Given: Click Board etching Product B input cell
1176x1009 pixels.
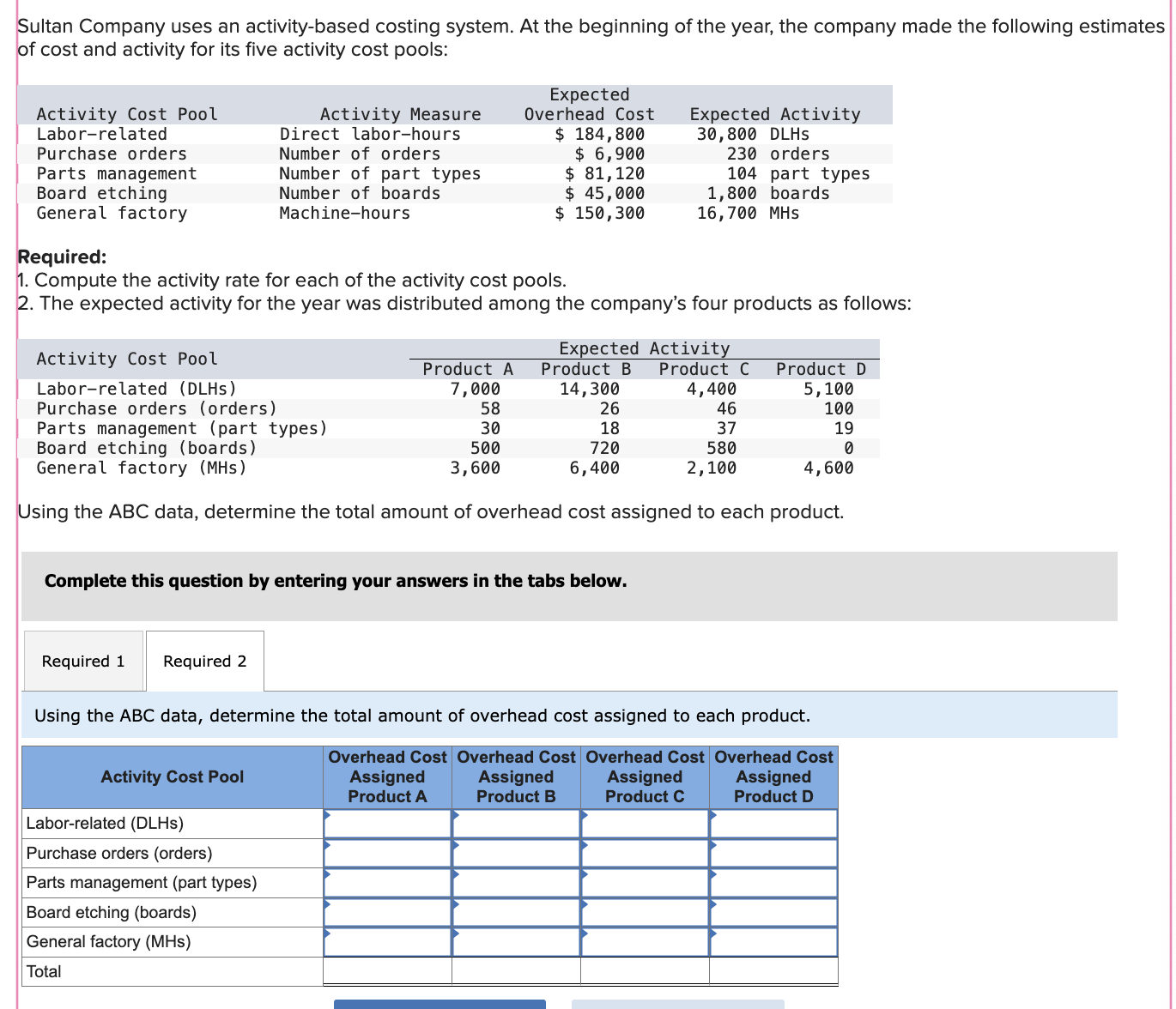Looking at the screenshot, I should [516, 912].
